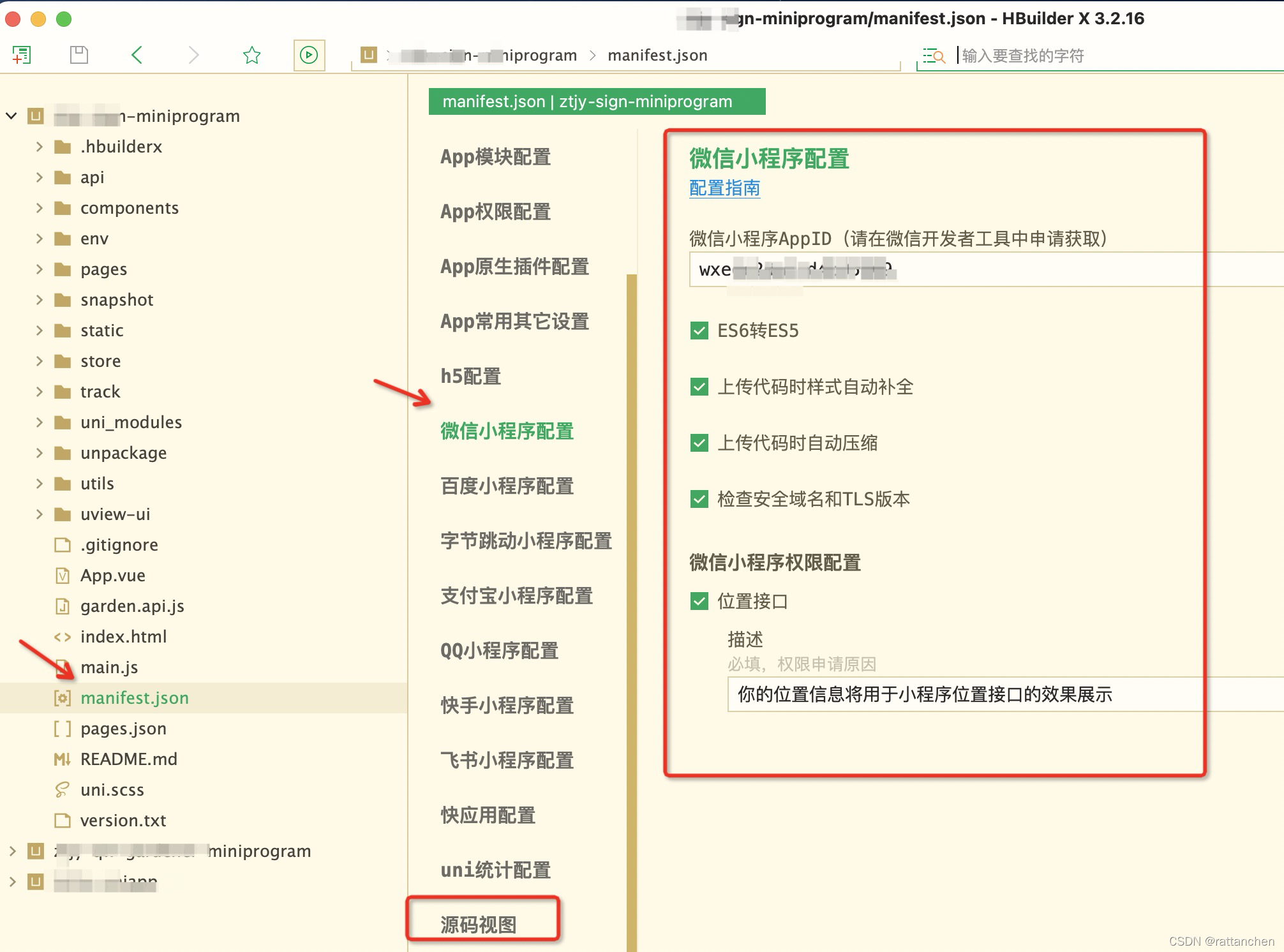Click the static folder icon
This screenshot has width=1284, height=952.
click(x=63, y=331)
